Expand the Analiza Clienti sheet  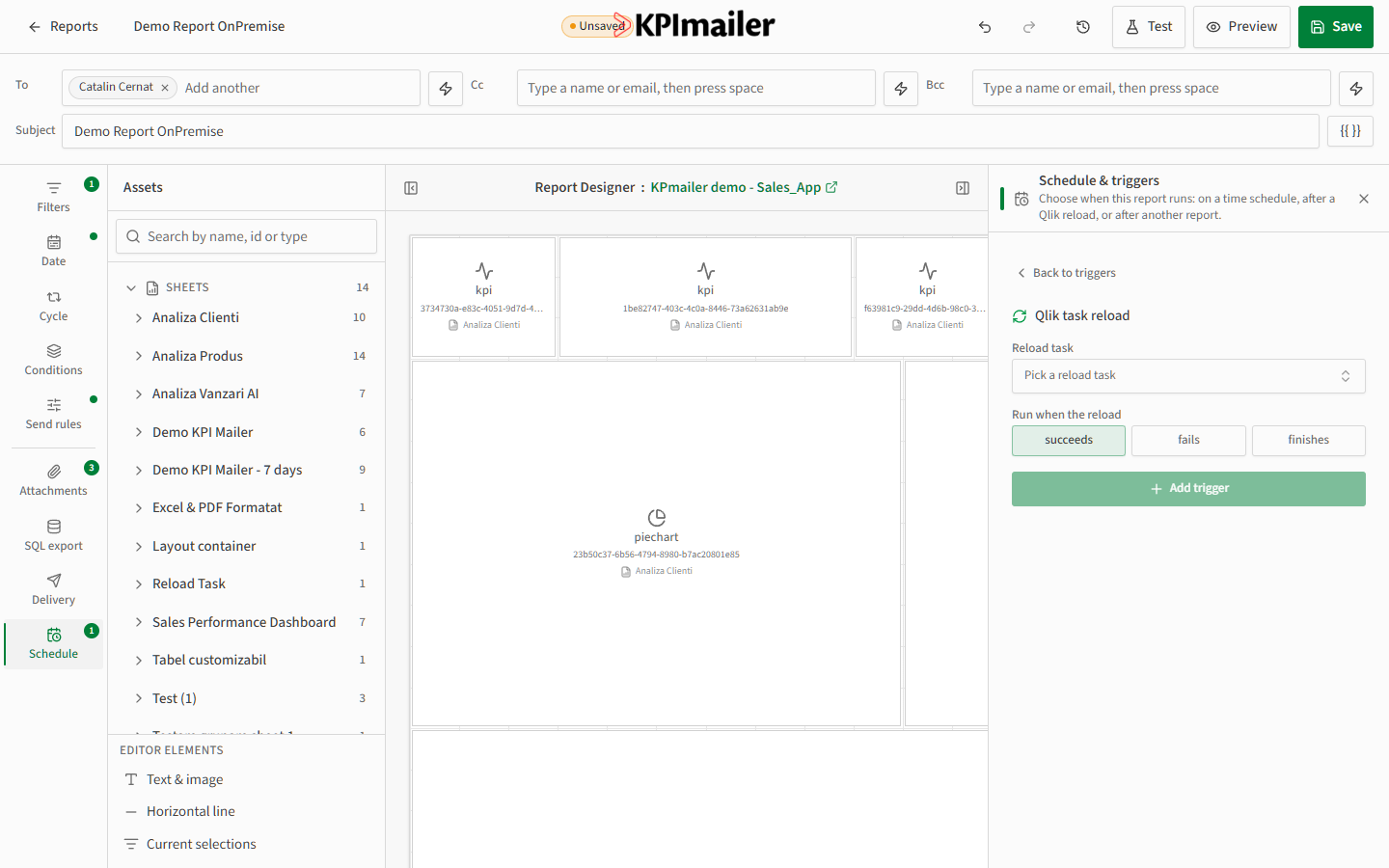click(x=139, y=318)
